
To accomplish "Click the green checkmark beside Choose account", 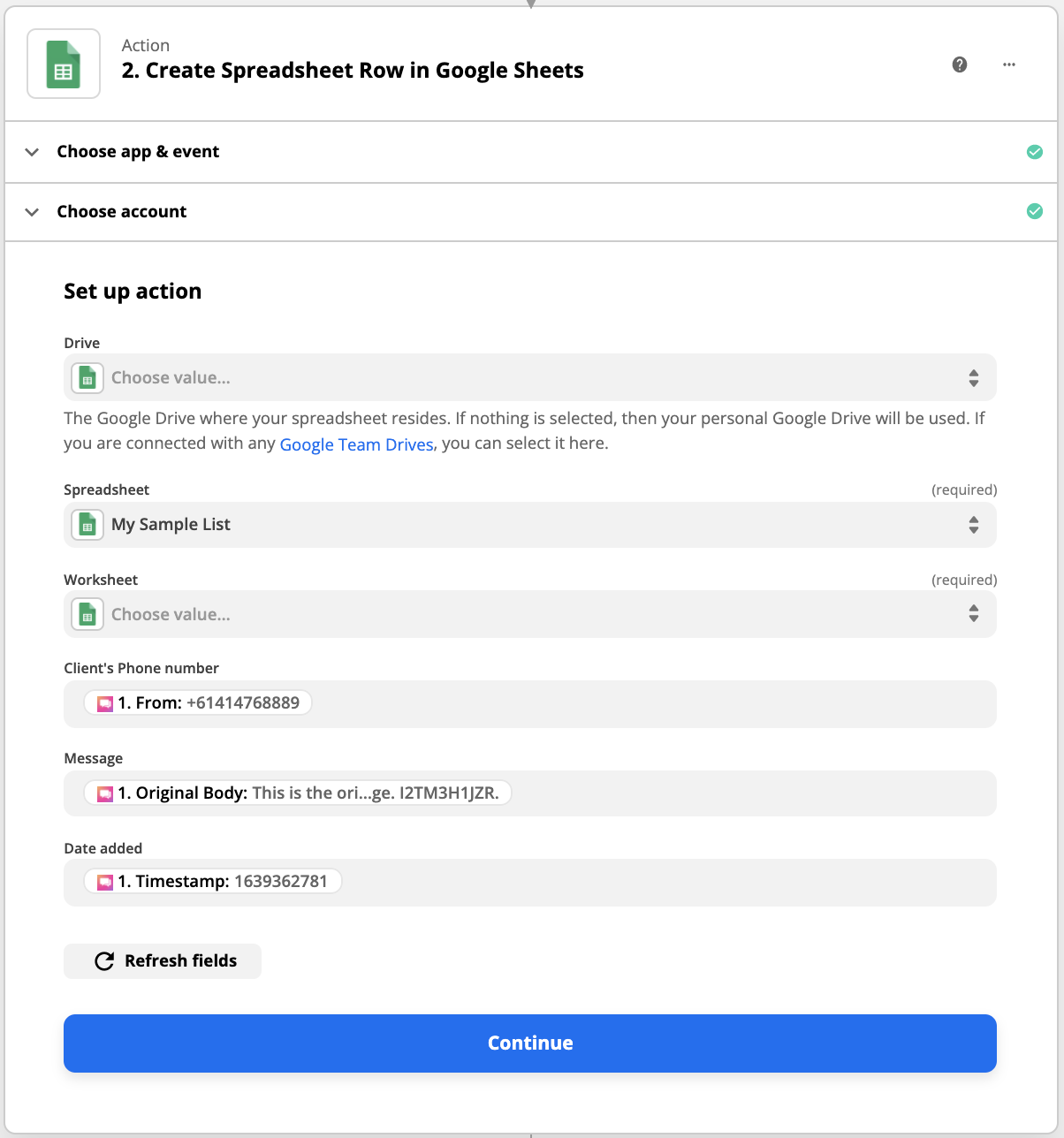I will pyautogui.click(x=1035, y=211).
